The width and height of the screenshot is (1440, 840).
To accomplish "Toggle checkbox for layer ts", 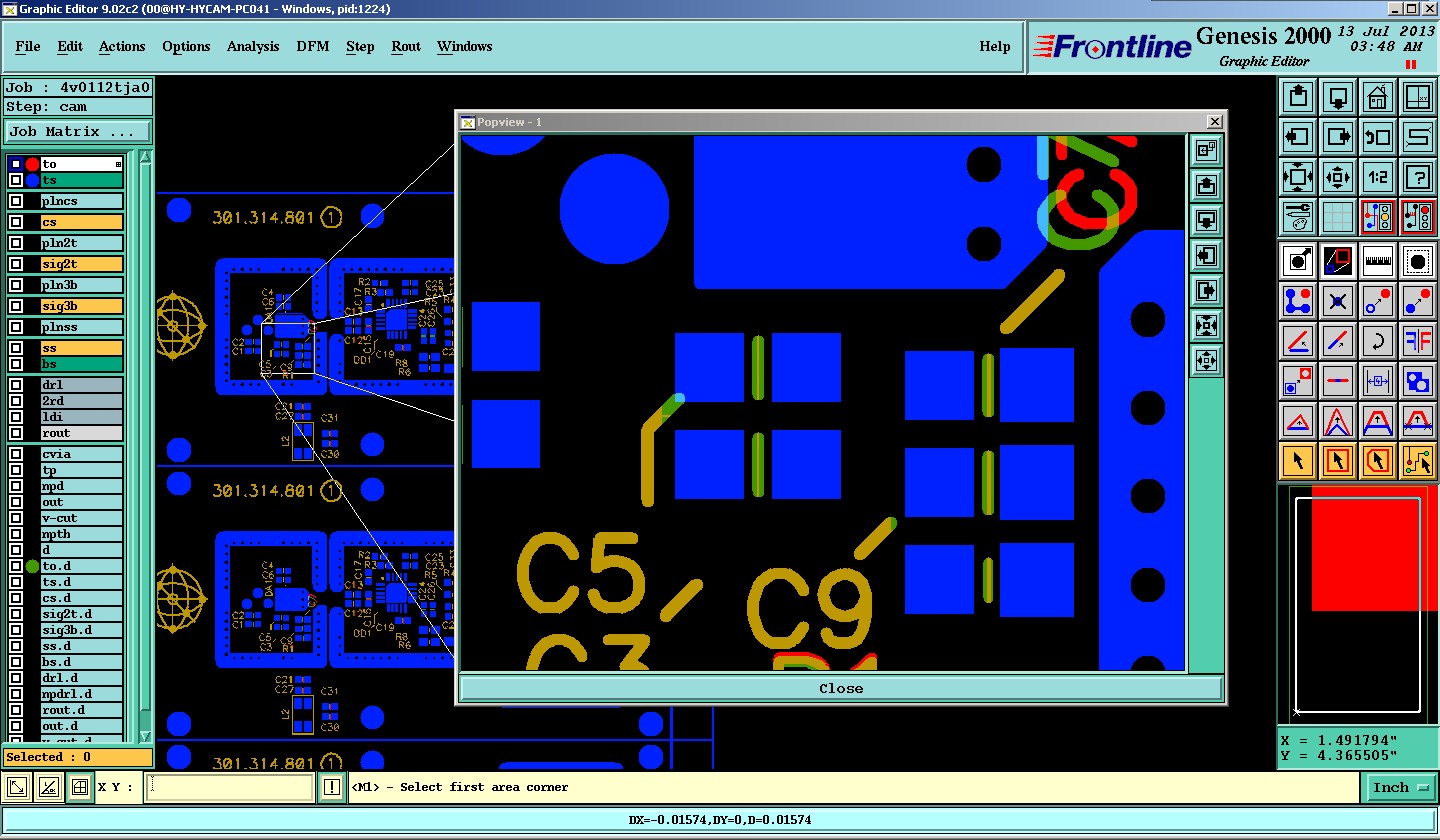I will pos(16,180).
